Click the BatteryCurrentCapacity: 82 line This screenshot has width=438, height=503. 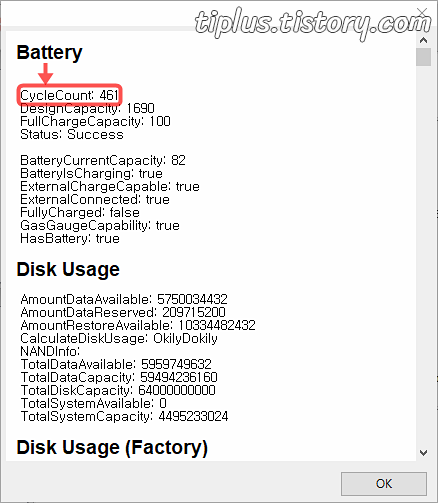[x=103, y=160]
